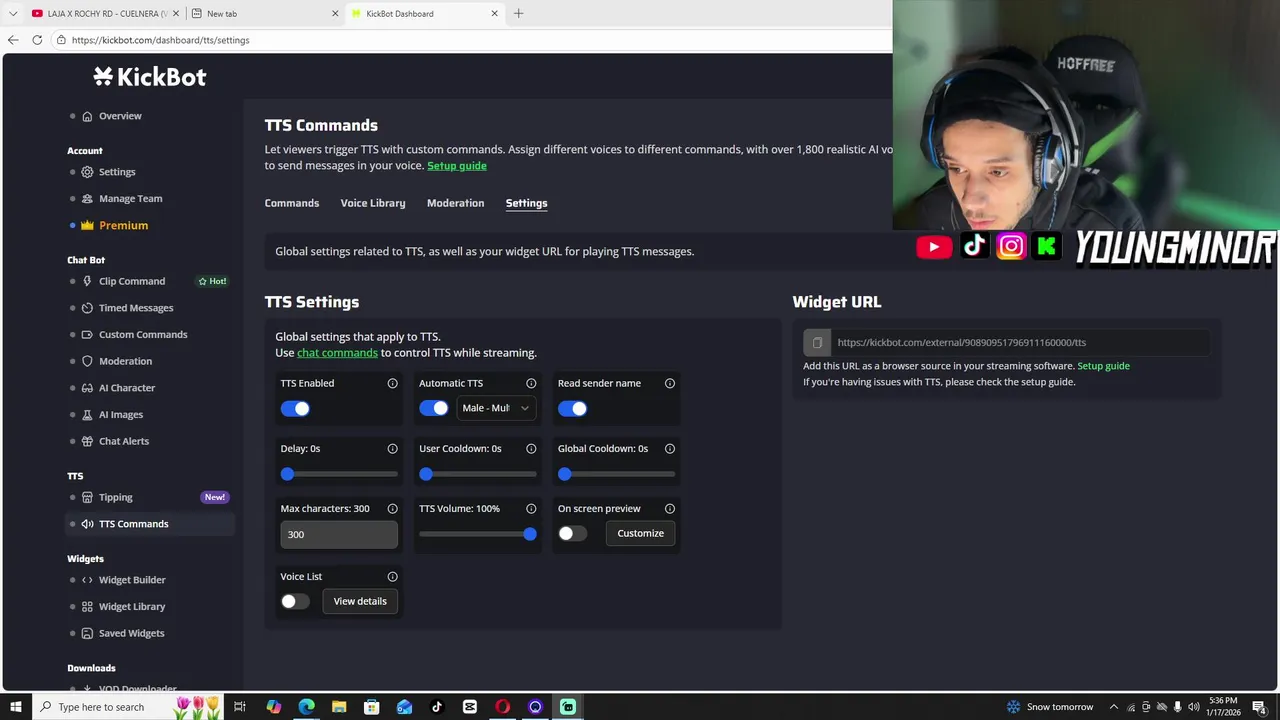Turn off the Automatic TTS toggle

pos(434,408)
